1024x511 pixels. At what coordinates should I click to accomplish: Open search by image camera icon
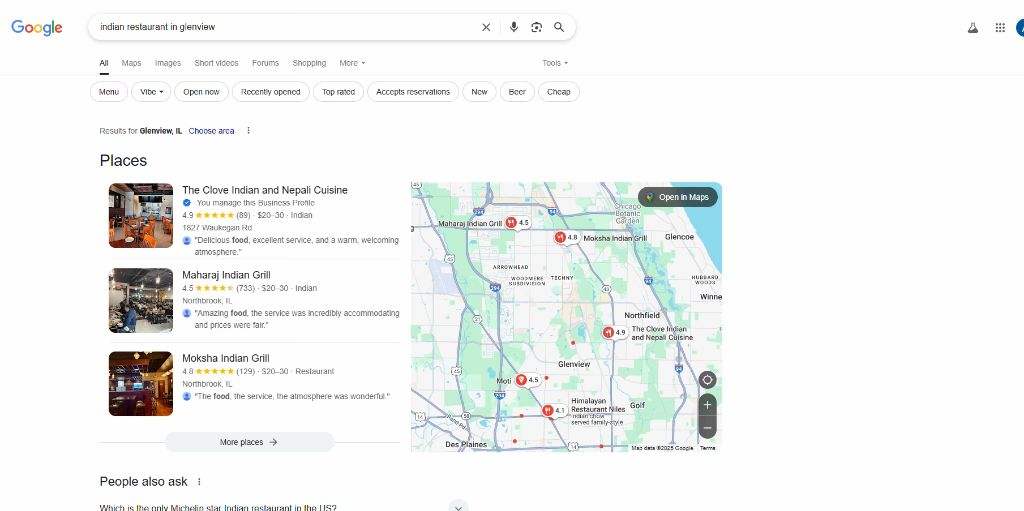pyautogui.click(x=536, y=27)
